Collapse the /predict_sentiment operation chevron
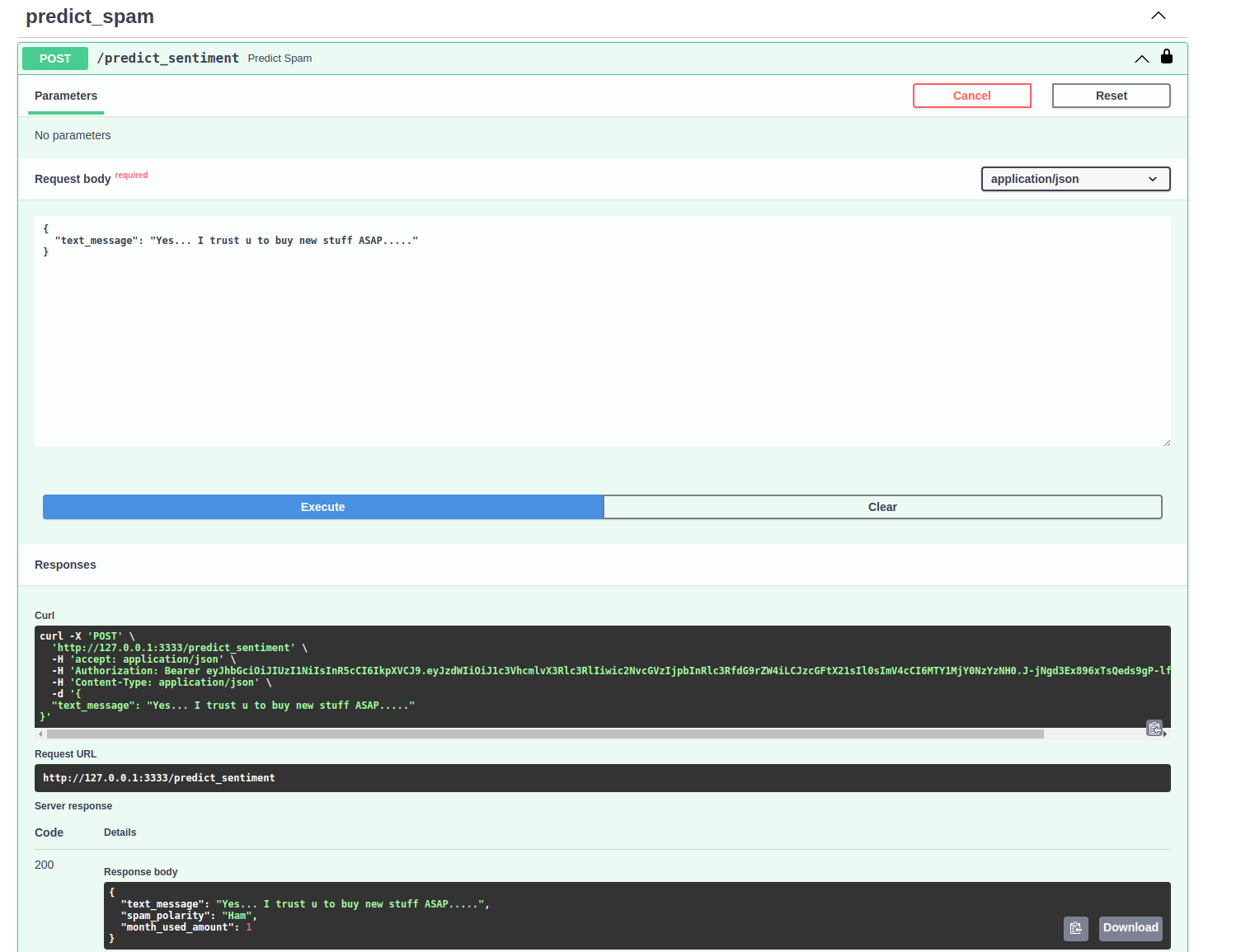This screenshot has width=1241, height=952. tap(1141, 59)
